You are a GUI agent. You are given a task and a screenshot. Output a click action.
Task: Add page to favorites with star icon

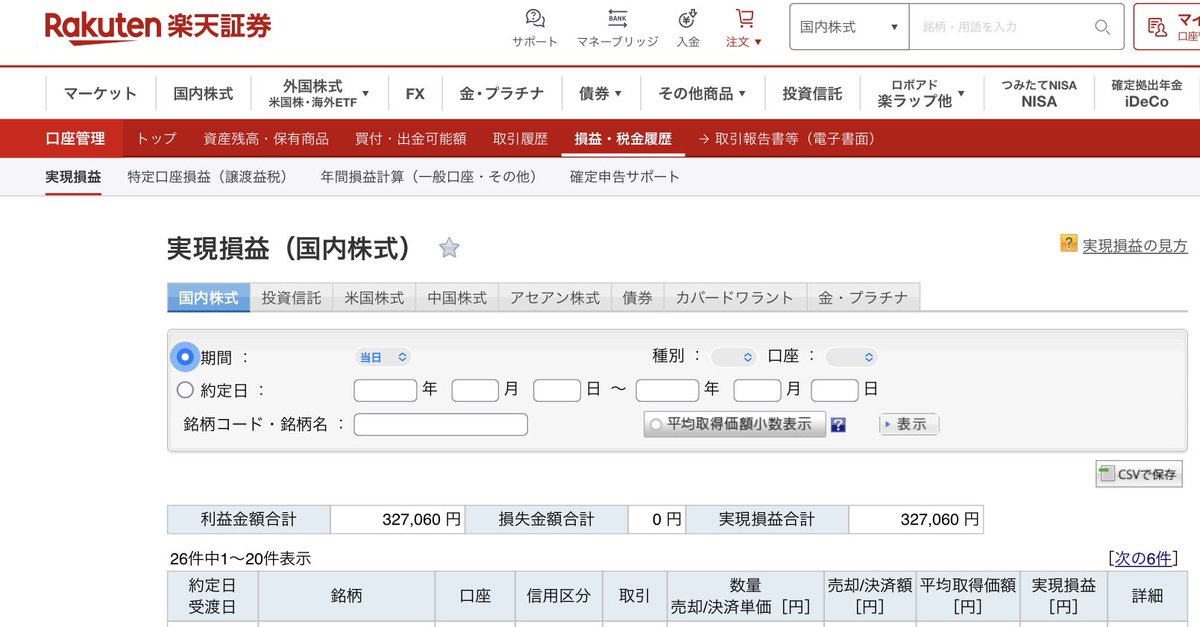449,248
